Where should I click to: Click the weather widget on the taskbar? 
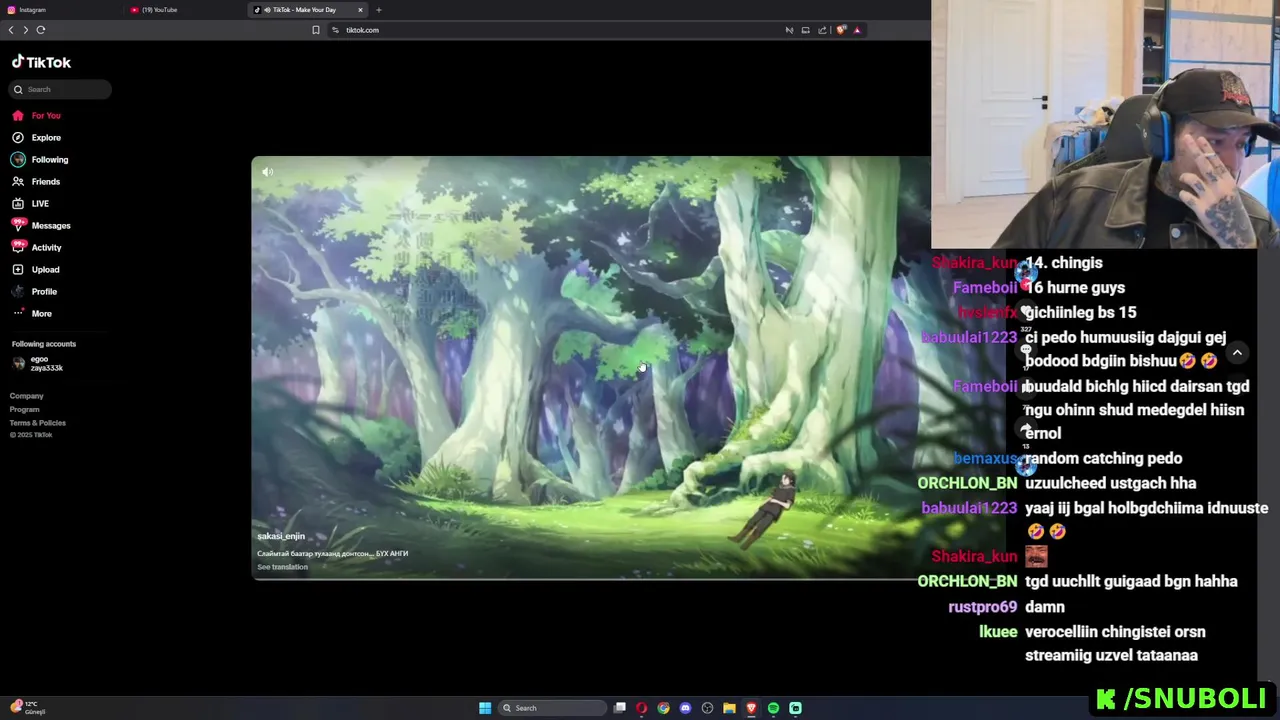[x=28, y=707]
